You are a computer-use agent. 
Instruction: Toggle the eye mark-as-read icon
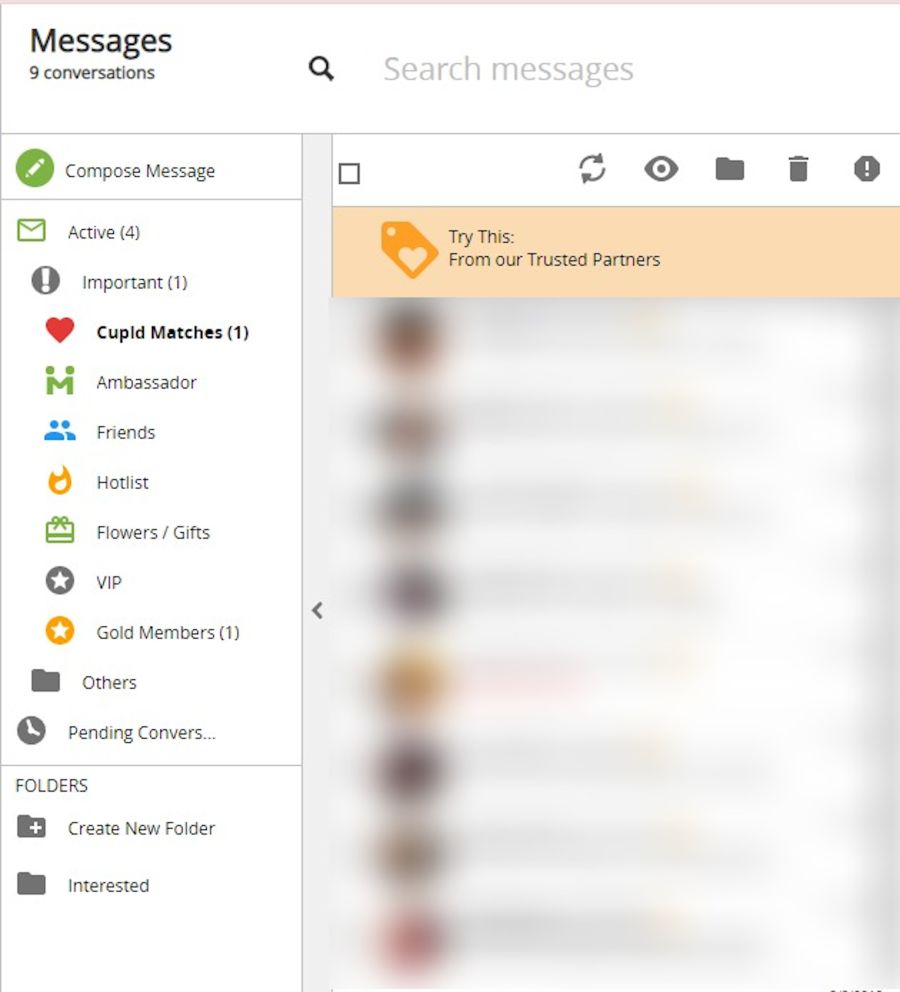(661, 169)
